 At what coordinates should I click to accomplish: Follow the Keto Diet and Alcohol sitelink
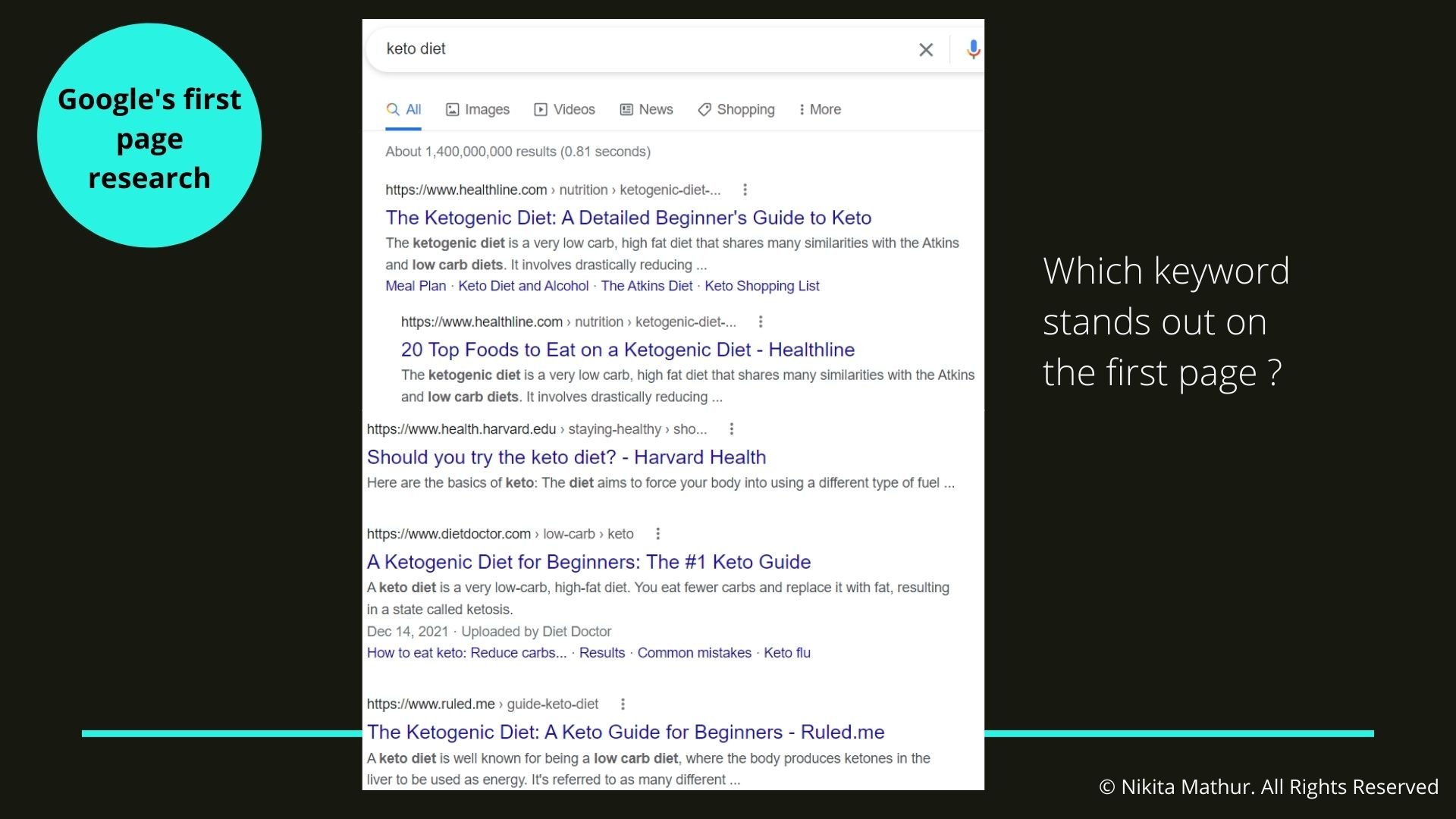[x=523, y=286]
